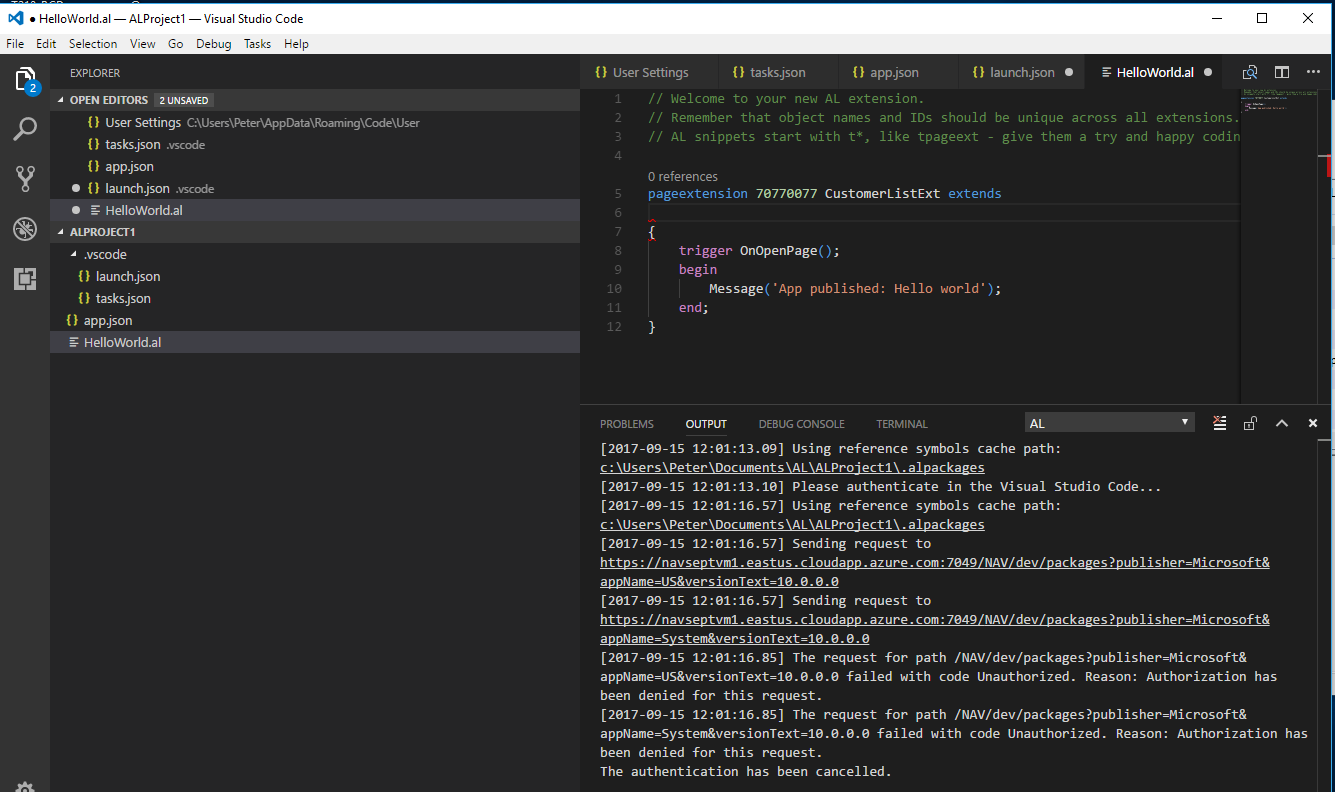Split the editor
This screenshot has width=1335, height=792.
[x=1281, y=72]
